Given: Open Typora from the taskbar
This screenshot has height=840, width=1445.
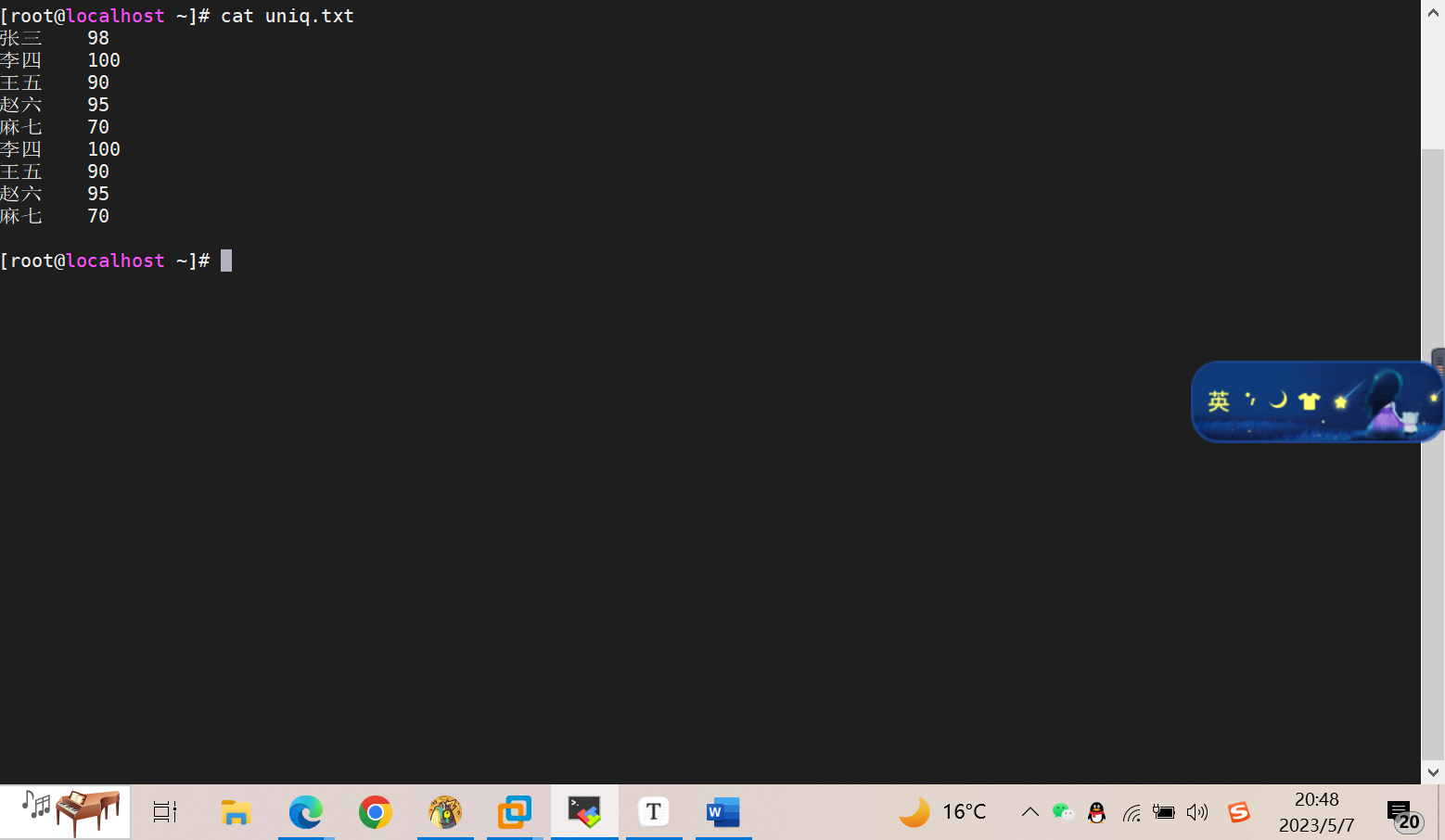Looking at the screenshot, I should (x=654, y=811).
